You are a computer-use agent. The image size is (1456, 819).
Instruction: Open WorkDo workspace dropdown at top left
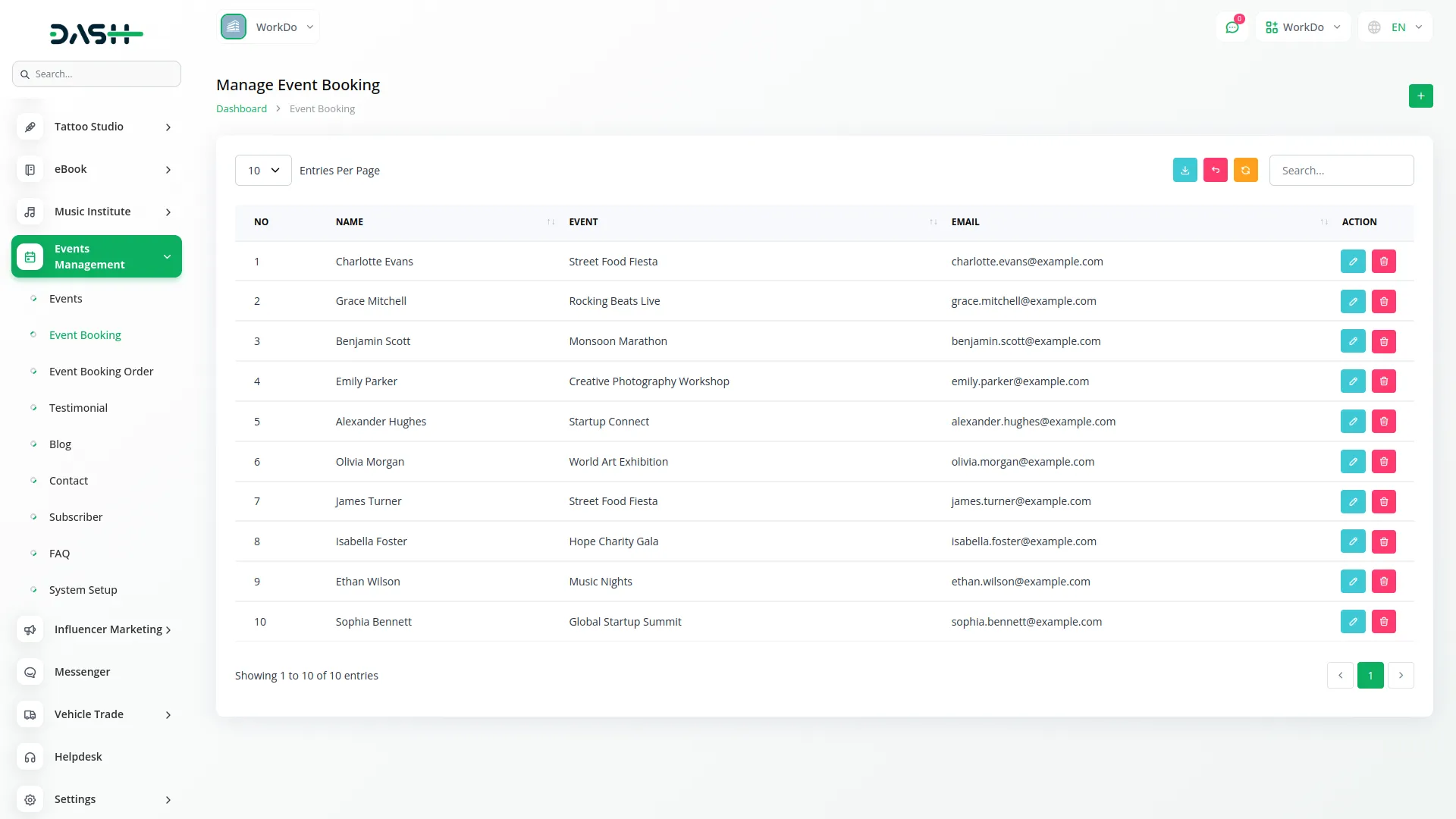click(x=268, y=27)
